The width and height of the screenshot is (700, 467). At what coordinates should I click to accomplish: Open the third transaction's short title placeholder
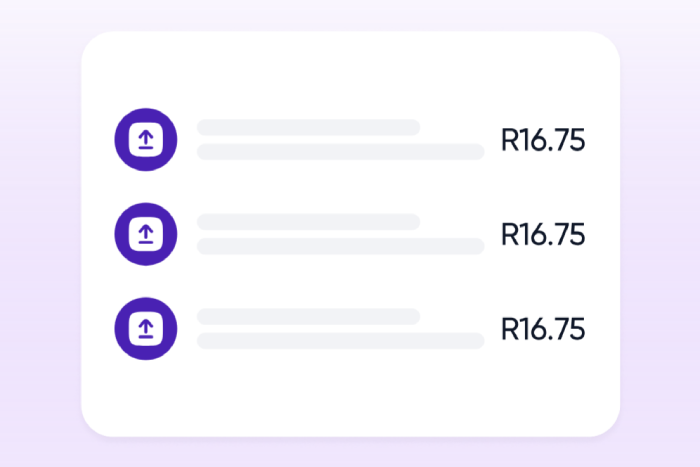pos(308,316)
